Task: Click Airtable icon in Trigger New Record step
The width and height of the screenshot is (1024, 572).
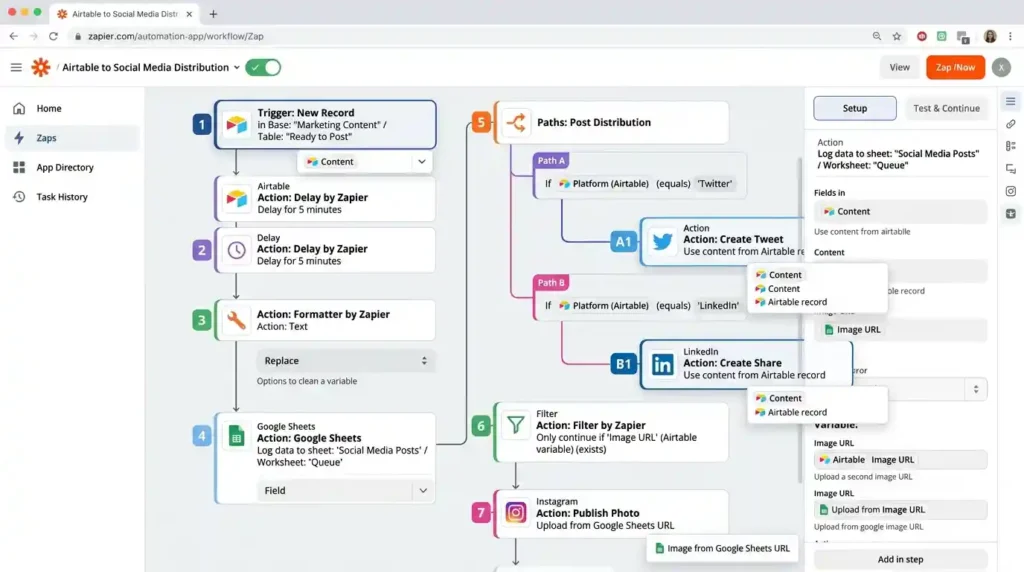Action: tap(236, 124)
